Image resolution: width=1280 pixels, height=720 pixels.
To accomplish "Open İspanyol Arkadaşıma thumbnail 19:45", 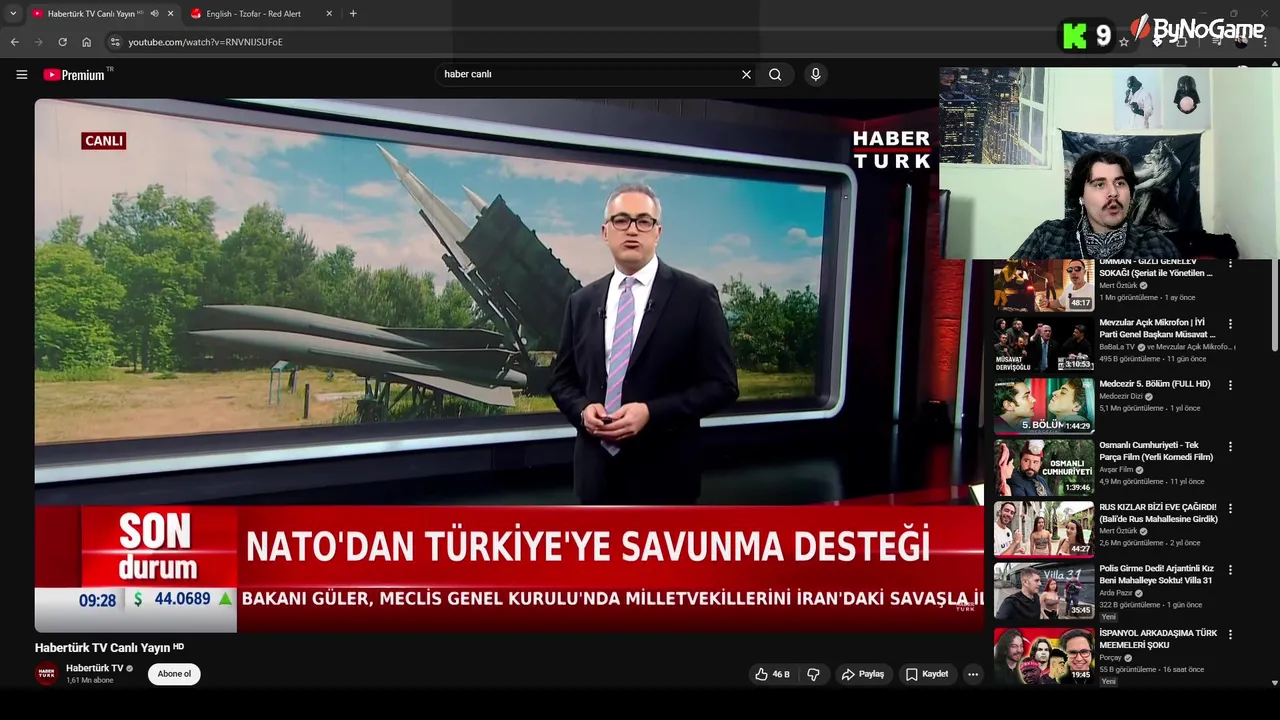I will [x=1043, y=655].
